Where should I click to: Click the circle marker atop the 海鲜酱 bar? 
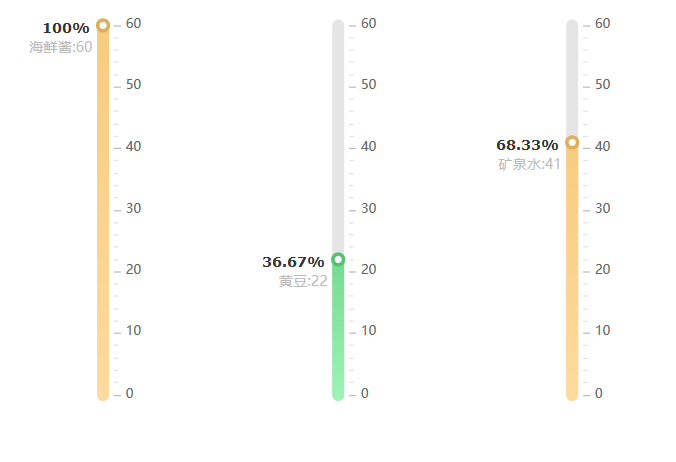pyautogui.click(x=103, y=25)
